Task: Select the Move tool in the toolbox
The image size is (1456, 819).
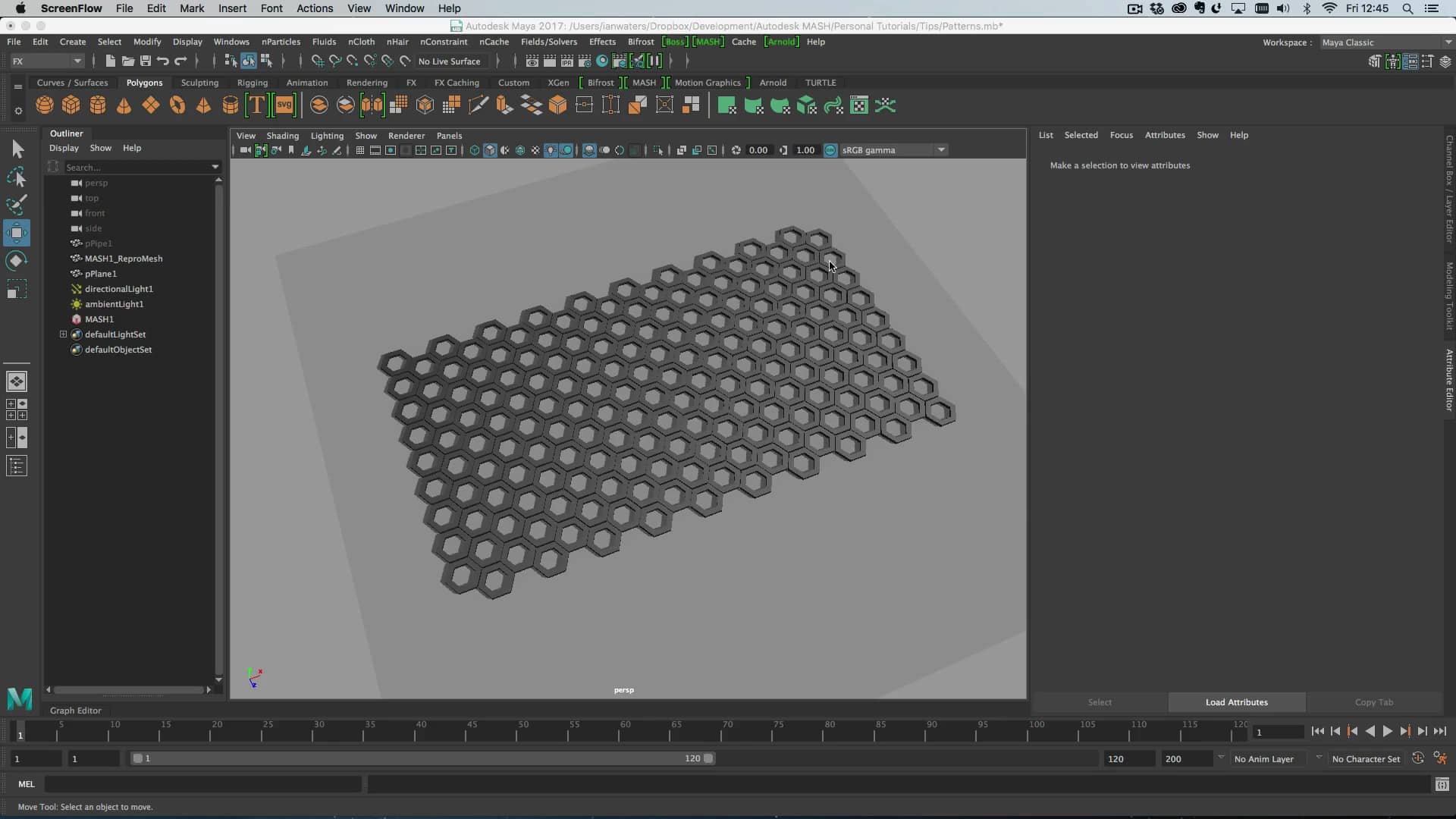Action: 17,233
